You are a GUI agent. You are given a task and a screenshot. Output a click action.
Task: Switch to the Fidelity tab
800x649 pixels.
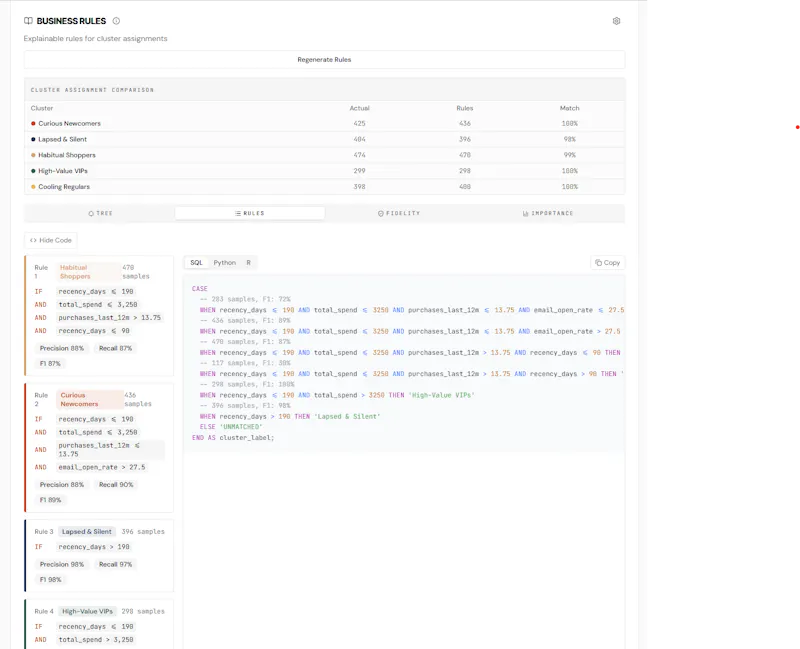coord(399,213)
